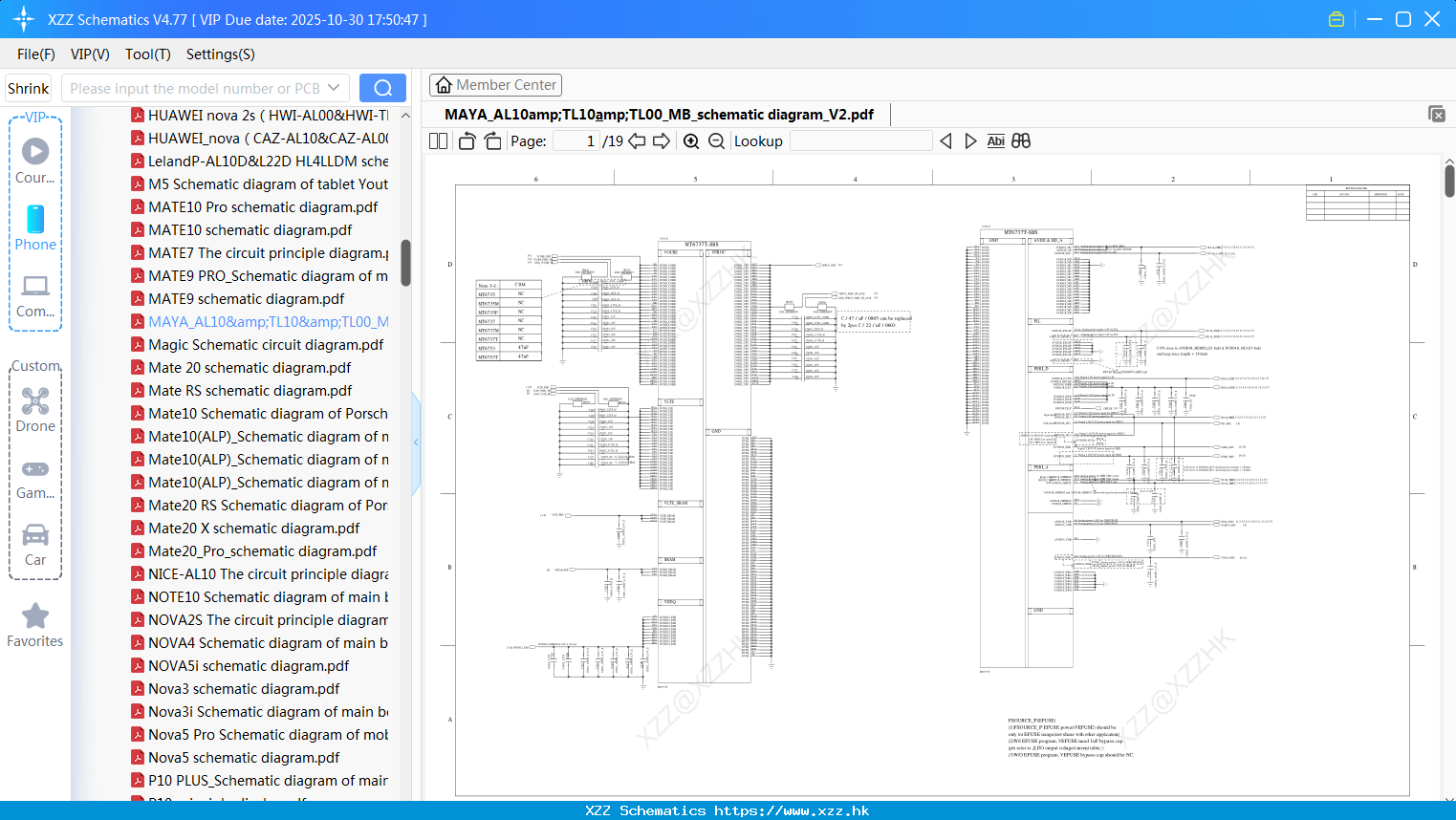
Task: Open NICE-AL10 circuit principle diagram
Action: [x=259, y=573]
